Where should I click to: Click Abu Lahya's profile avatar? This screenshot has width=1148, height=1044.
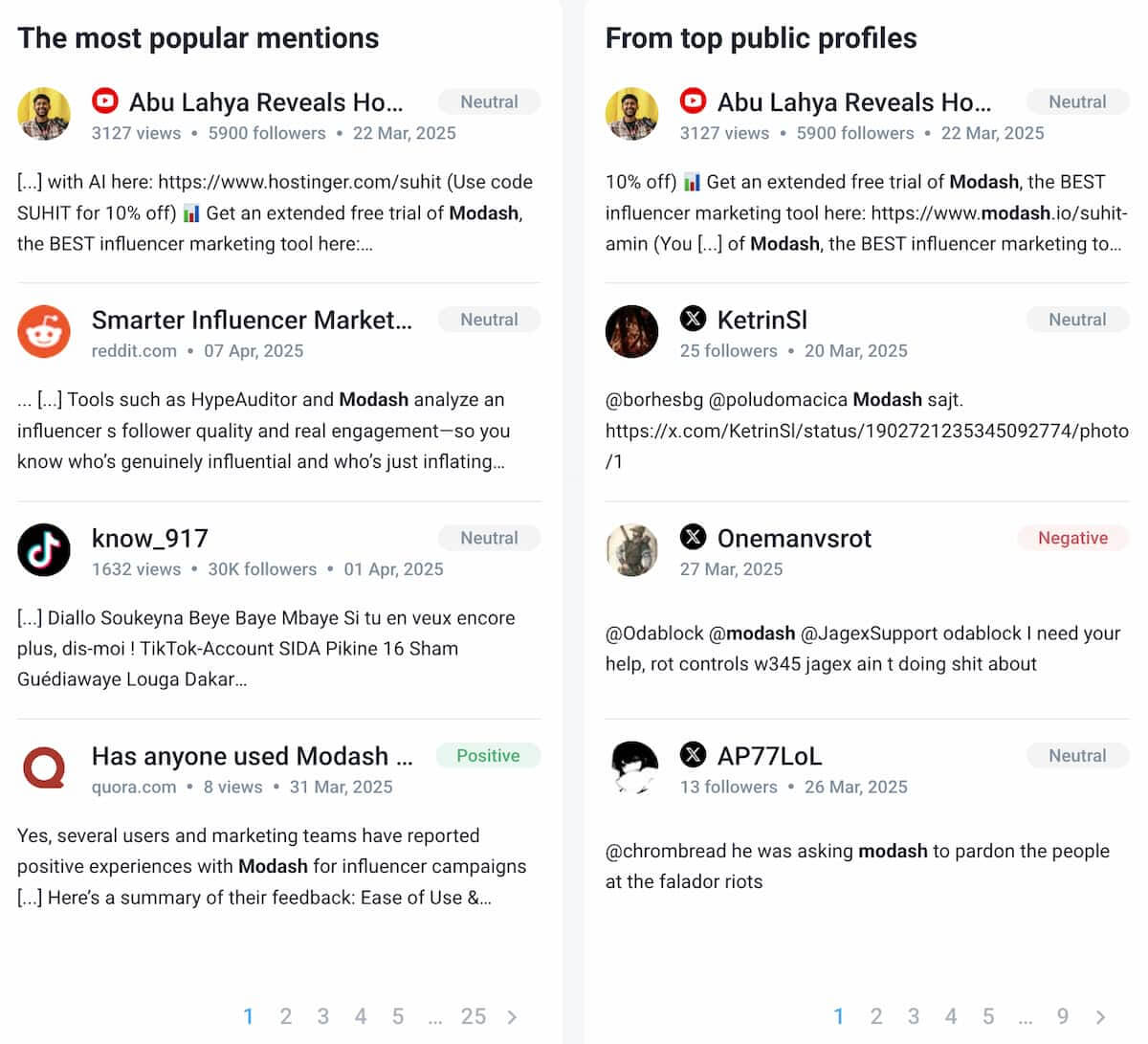43,113
